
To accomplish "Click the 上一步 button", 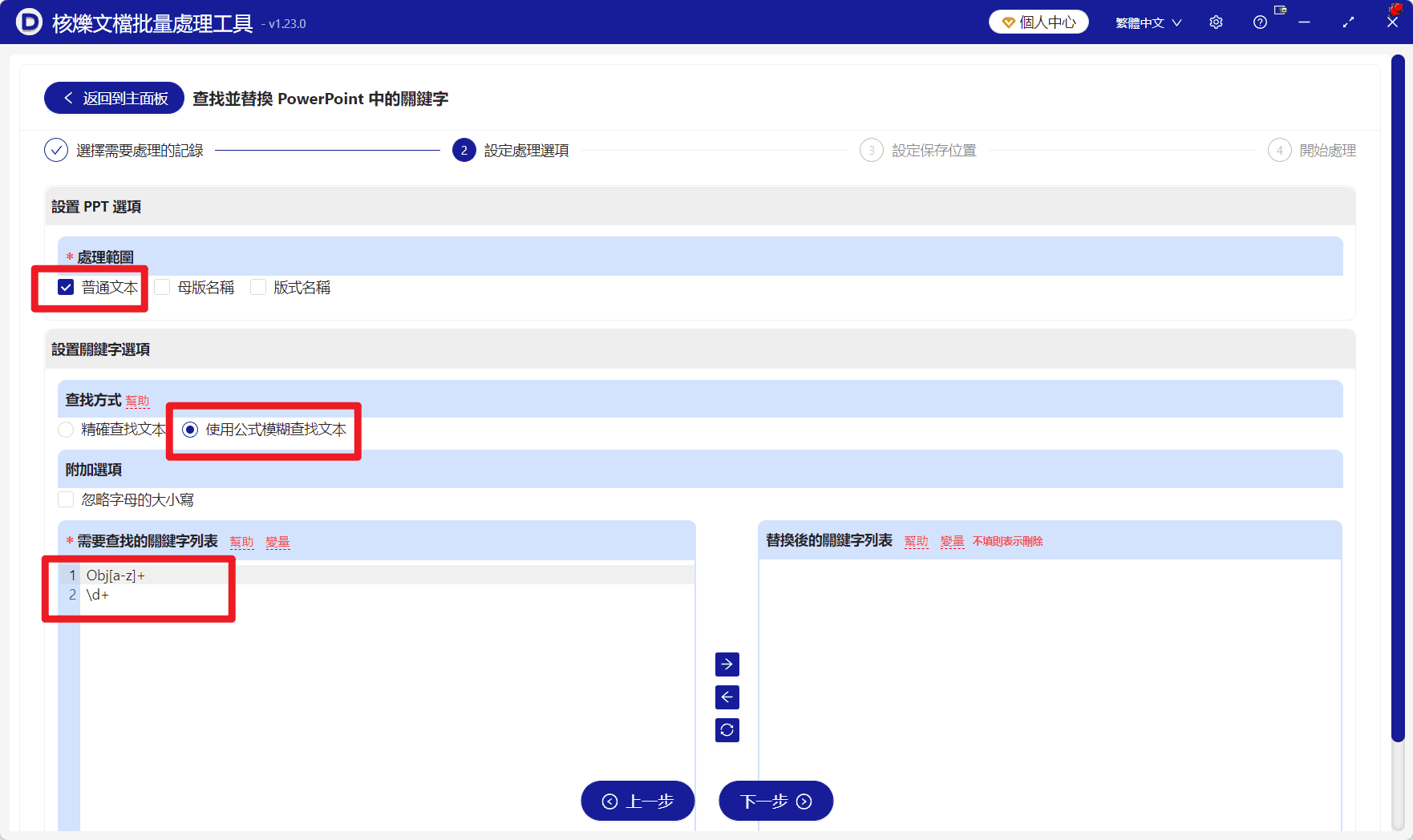I will [638, 801].
